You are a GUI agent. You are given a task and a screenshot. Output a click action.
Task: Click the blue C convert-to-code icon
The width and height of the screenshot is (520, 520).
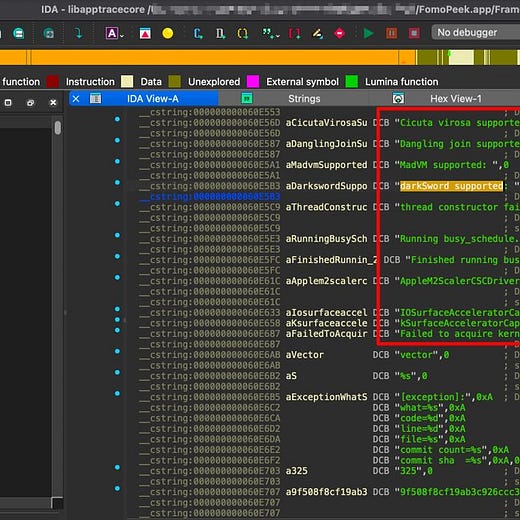[198, 33]
